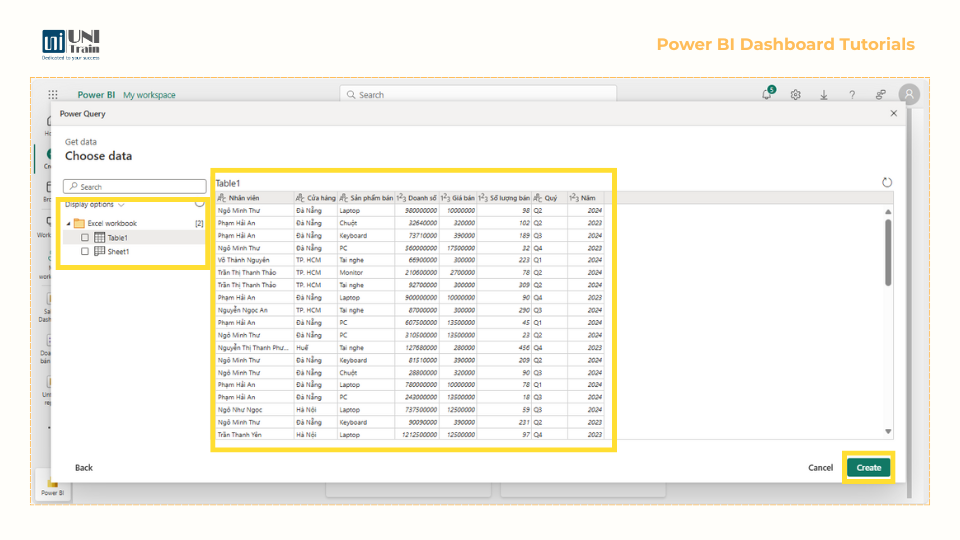
Task: Open the settings gear icon
Action: click(795, 95)
